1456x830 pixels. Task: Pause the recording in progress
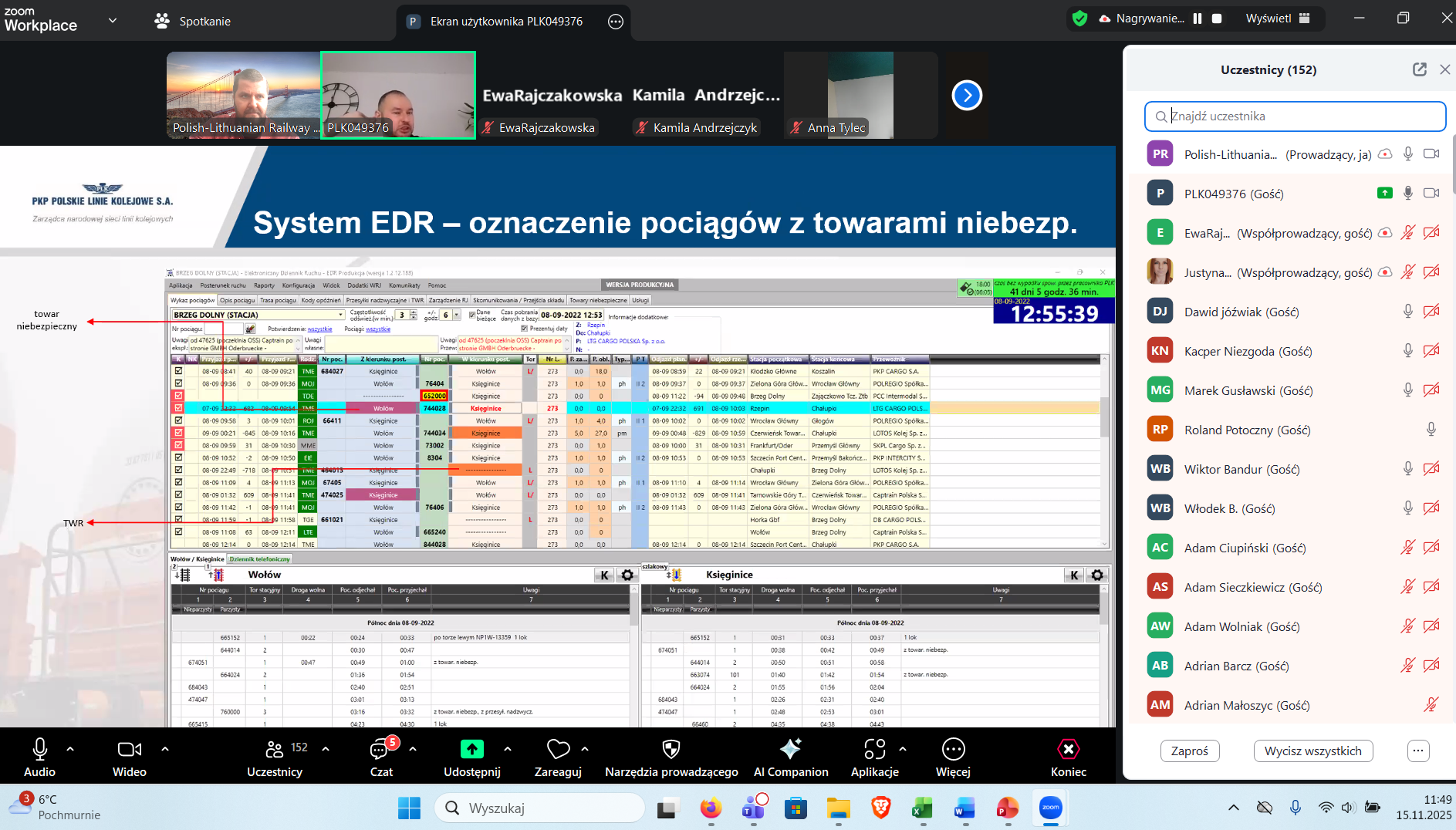coord(1198,19)
